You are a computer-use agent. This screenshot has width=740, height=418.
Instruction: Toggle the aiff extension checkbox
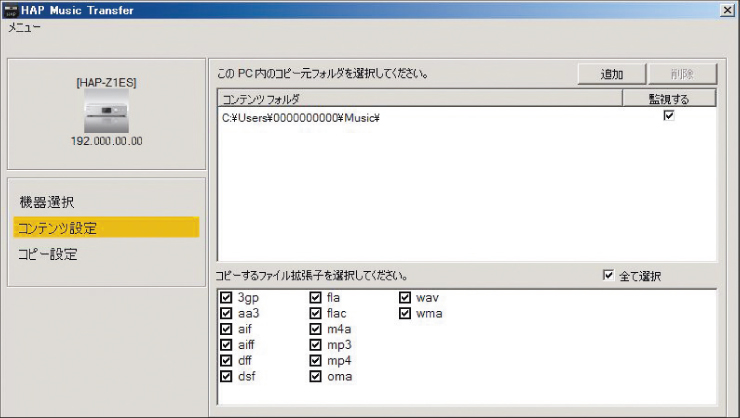pos(226,345)
